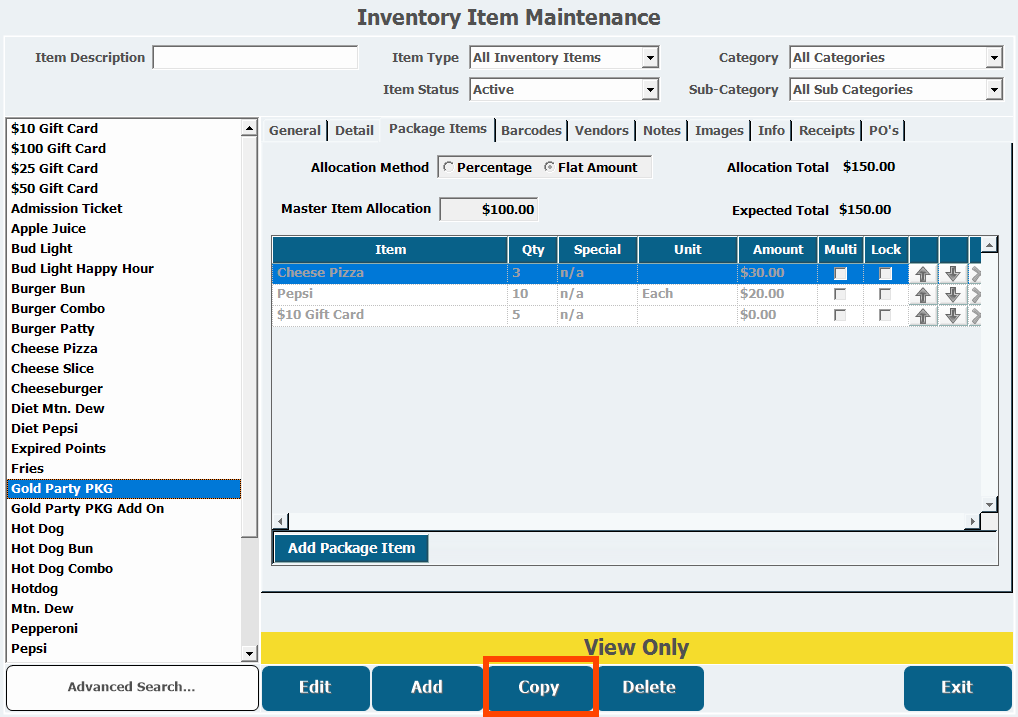Move Cheese Pizza row down with arrow
This screenshot has height=717, width=1018.
[953, 274]
